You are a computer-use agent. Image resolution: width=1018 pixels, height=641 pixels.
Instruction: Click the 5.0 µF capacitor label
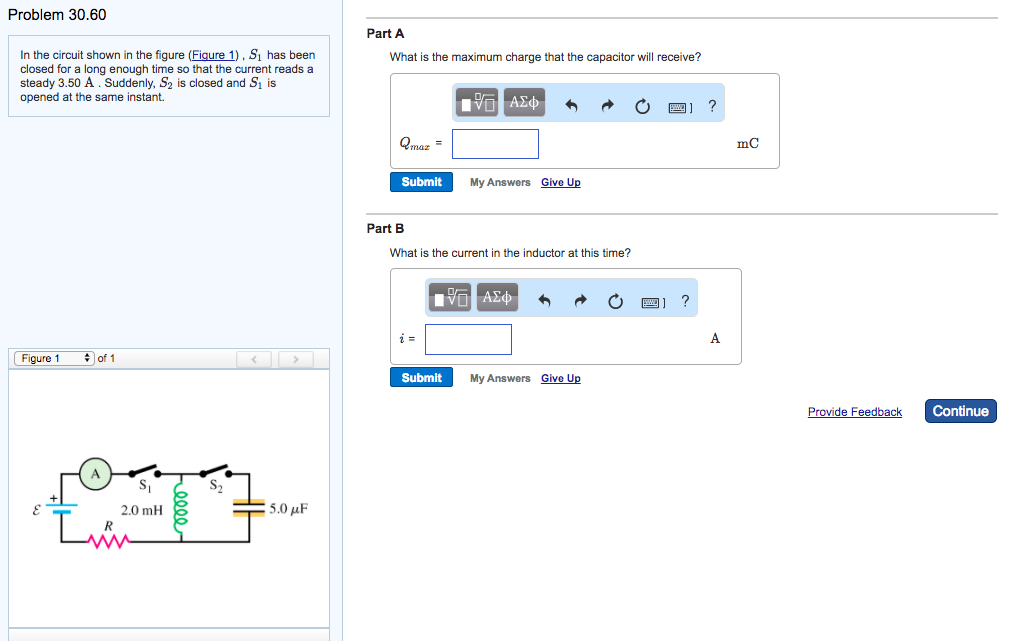(x=289, y=509)
